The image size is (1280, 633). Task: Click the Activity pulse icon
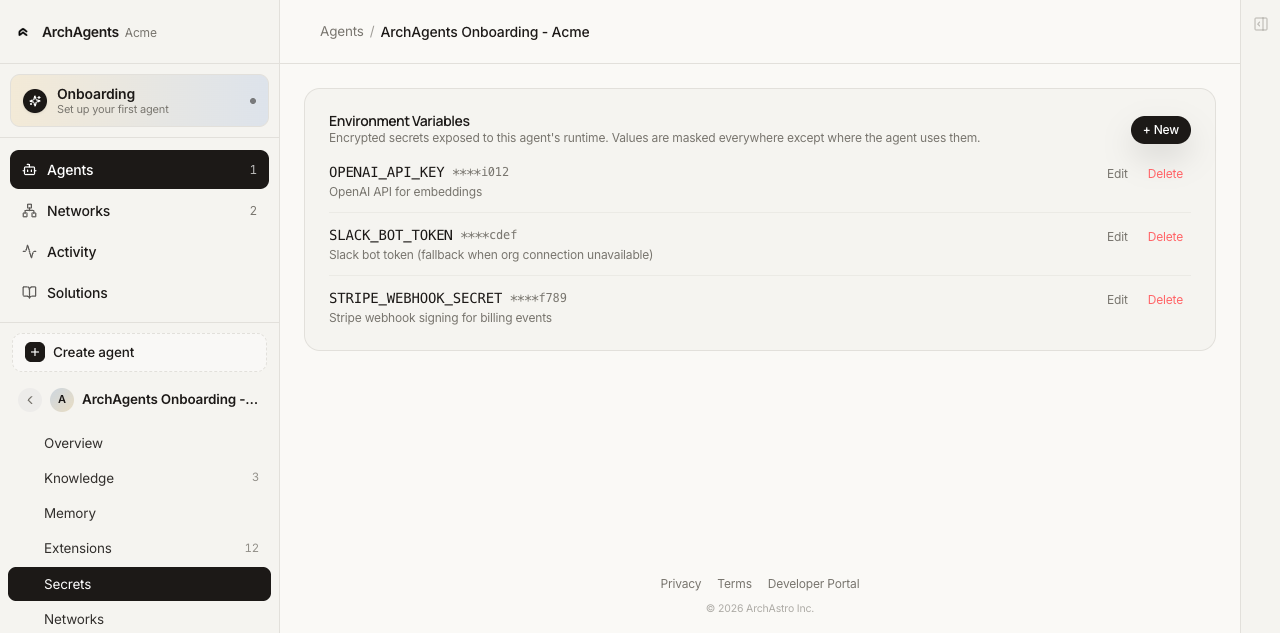tap(30, 252)
